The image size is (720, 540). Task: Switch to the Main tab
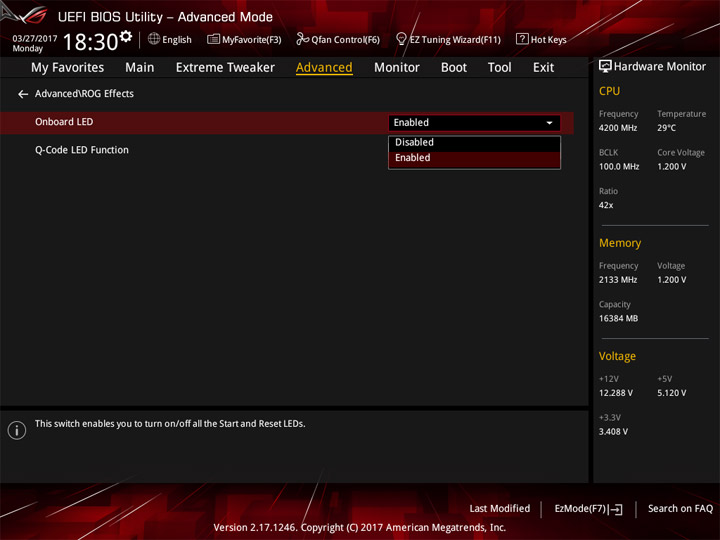tap(140, 68)
